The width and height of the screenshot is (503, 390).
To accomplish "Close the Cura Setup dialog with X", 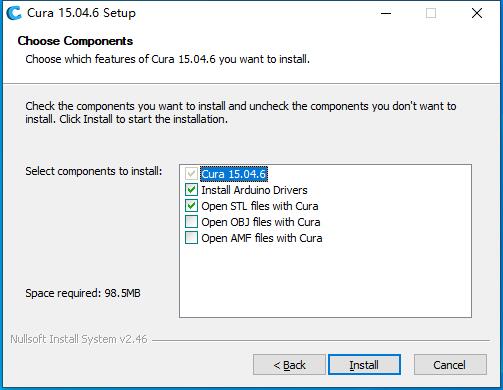I will click(x=477, y=13).
